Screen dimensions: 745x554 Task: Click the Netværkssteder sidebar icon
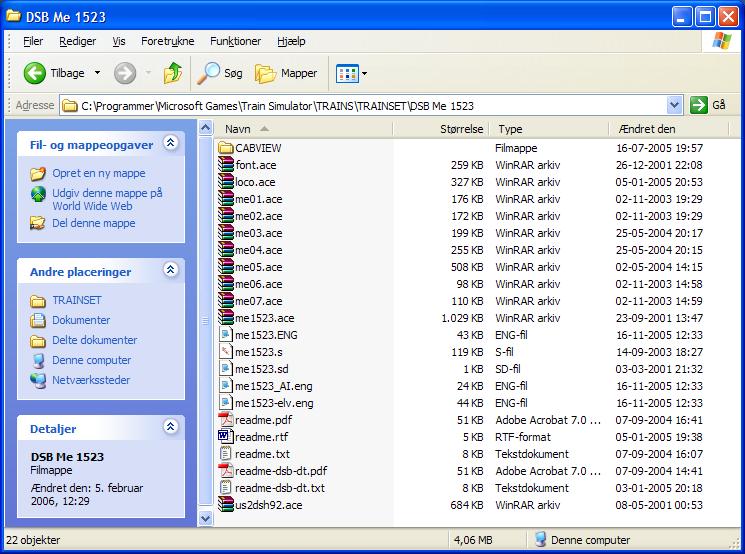38,380
